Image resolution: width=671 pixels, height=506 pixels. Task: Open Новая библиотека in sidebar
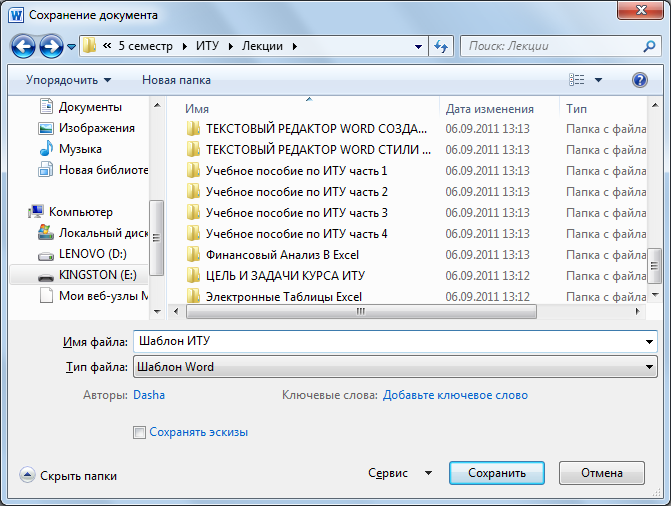pyautogui.click(x=93, y=170)
